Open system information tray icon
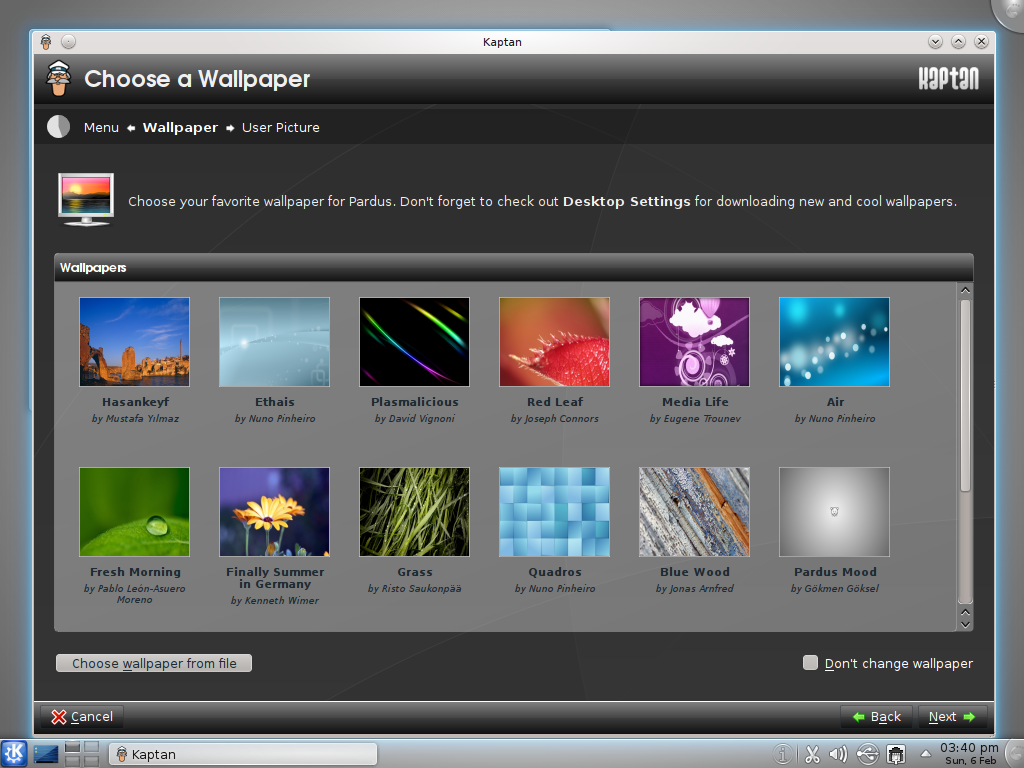 (x=782, y=754)
